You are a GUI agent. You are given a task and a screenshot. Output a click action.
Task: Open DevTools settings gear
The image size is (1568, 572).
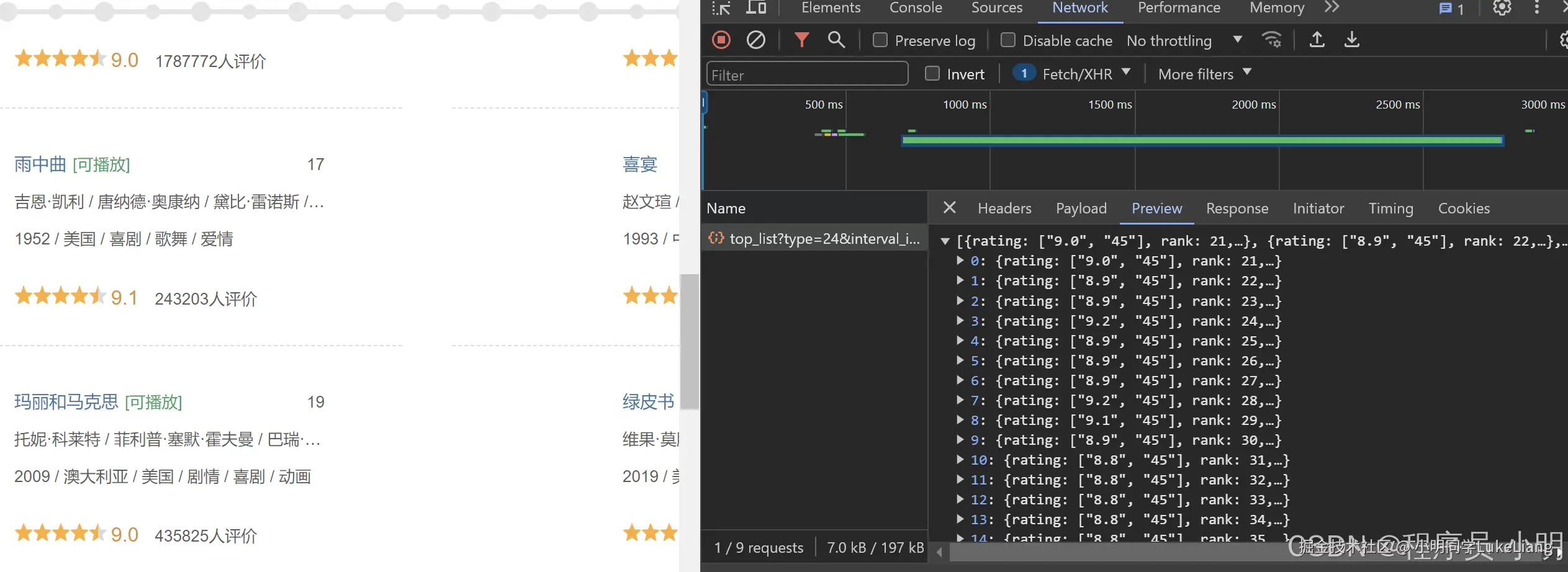1502,8
